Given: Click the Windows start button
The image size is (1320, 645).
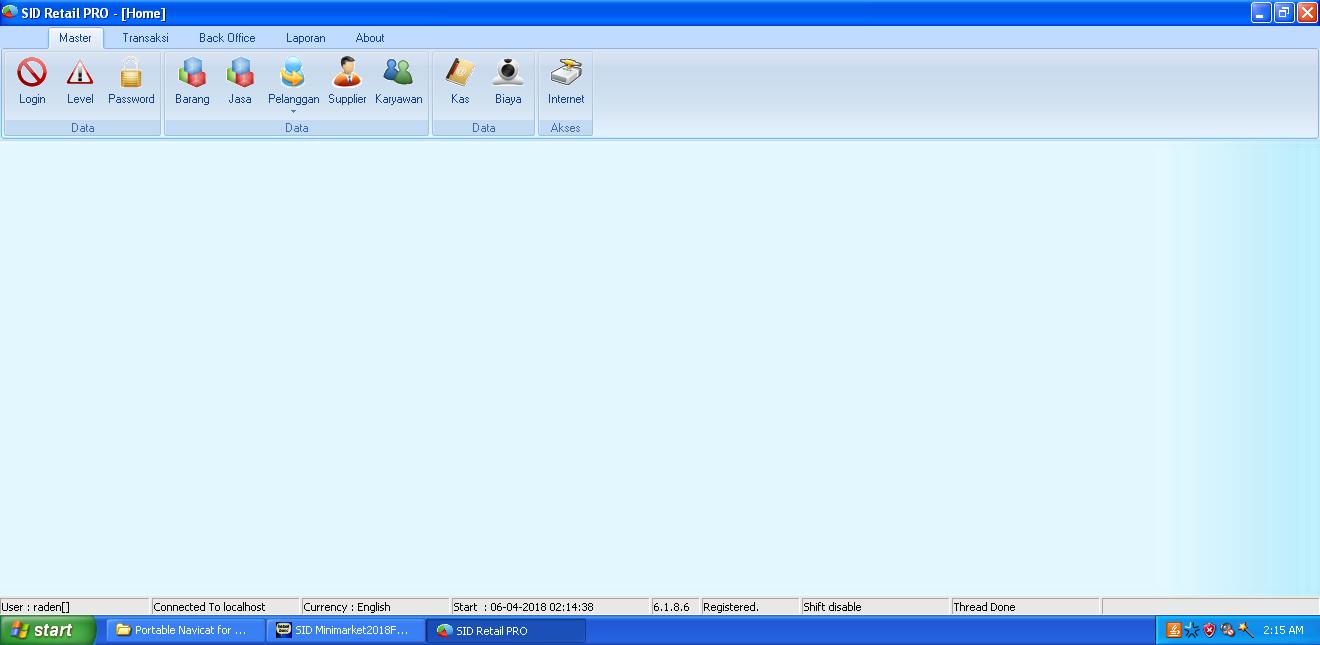Looking at the screenshot, I should (48, 630).
